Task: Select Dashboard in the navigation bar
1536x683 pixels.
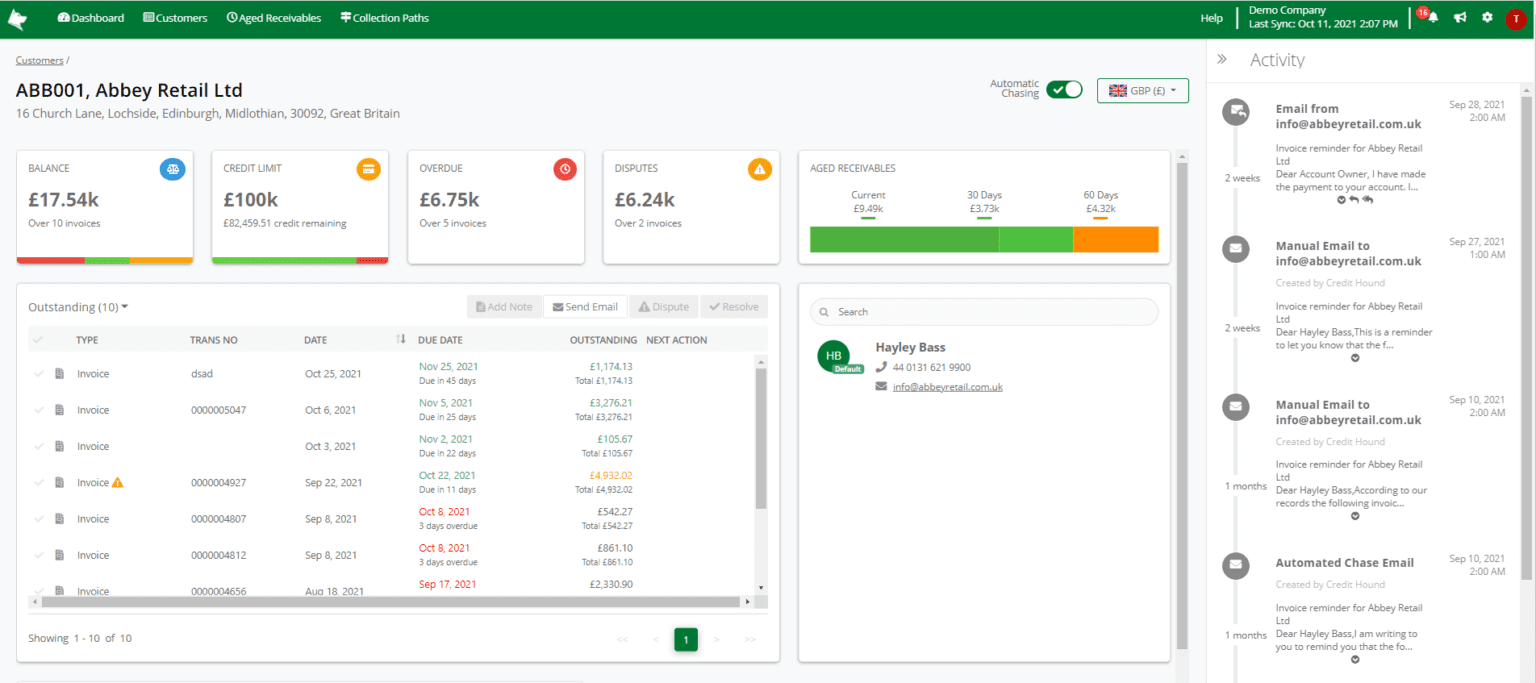Action: point(90,17)
